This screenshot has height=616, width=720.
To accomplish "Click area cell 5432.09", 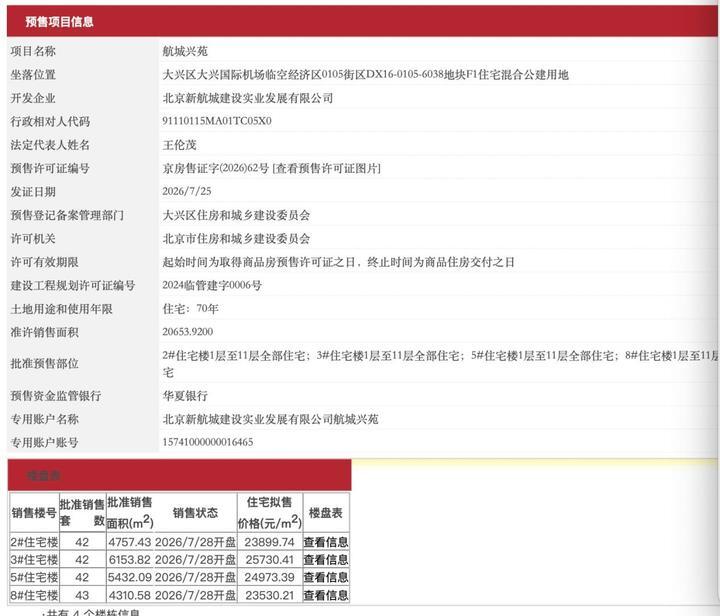I will point(129,577).
